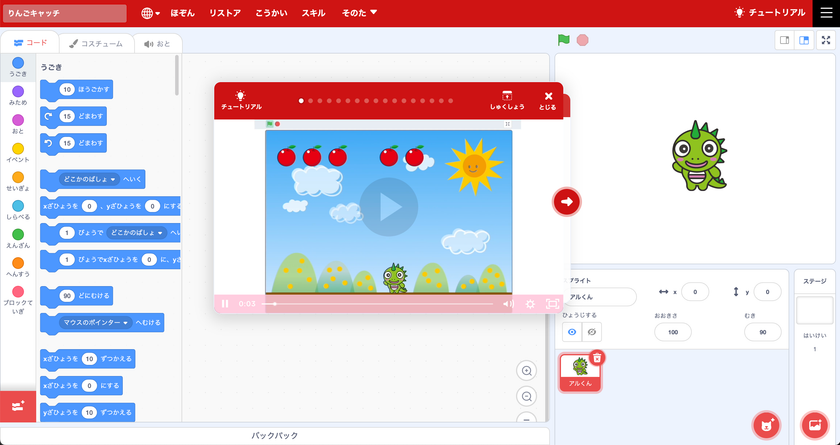Enter full screen stage mode
The height and width of the screenshot is (445, 840).
pos(826,40)
